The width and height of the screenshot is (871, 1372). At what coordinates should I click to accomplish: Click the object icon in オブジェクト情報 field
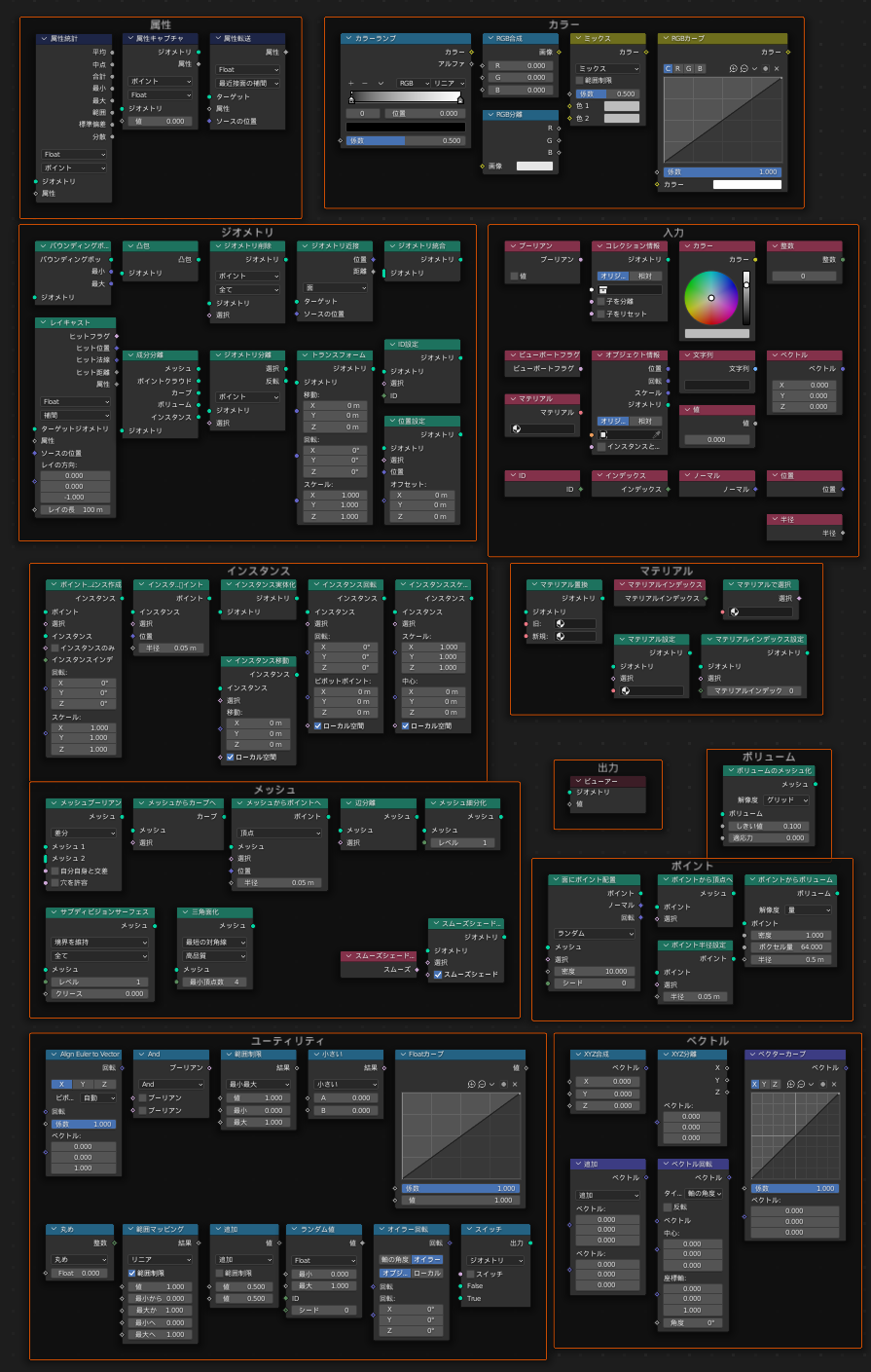click(603, 433)
